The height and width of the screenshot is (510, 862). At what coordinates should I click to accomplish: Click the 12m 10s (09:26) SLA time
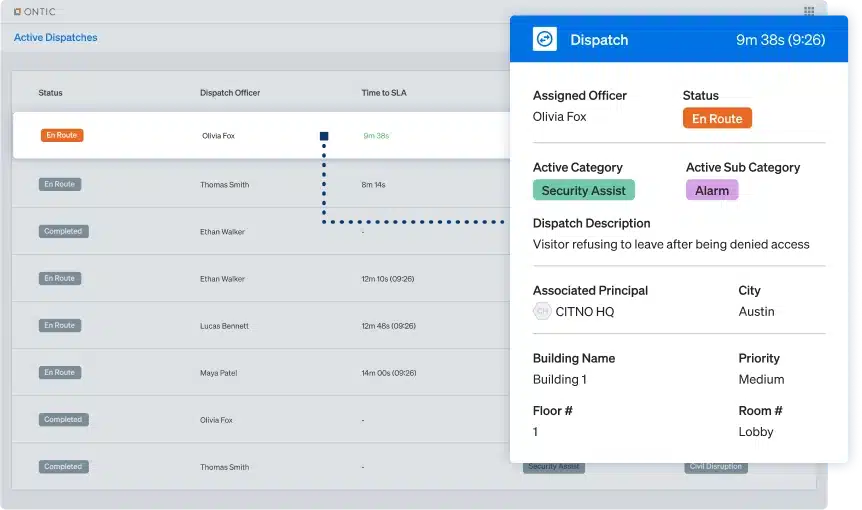tap(388, 279)
